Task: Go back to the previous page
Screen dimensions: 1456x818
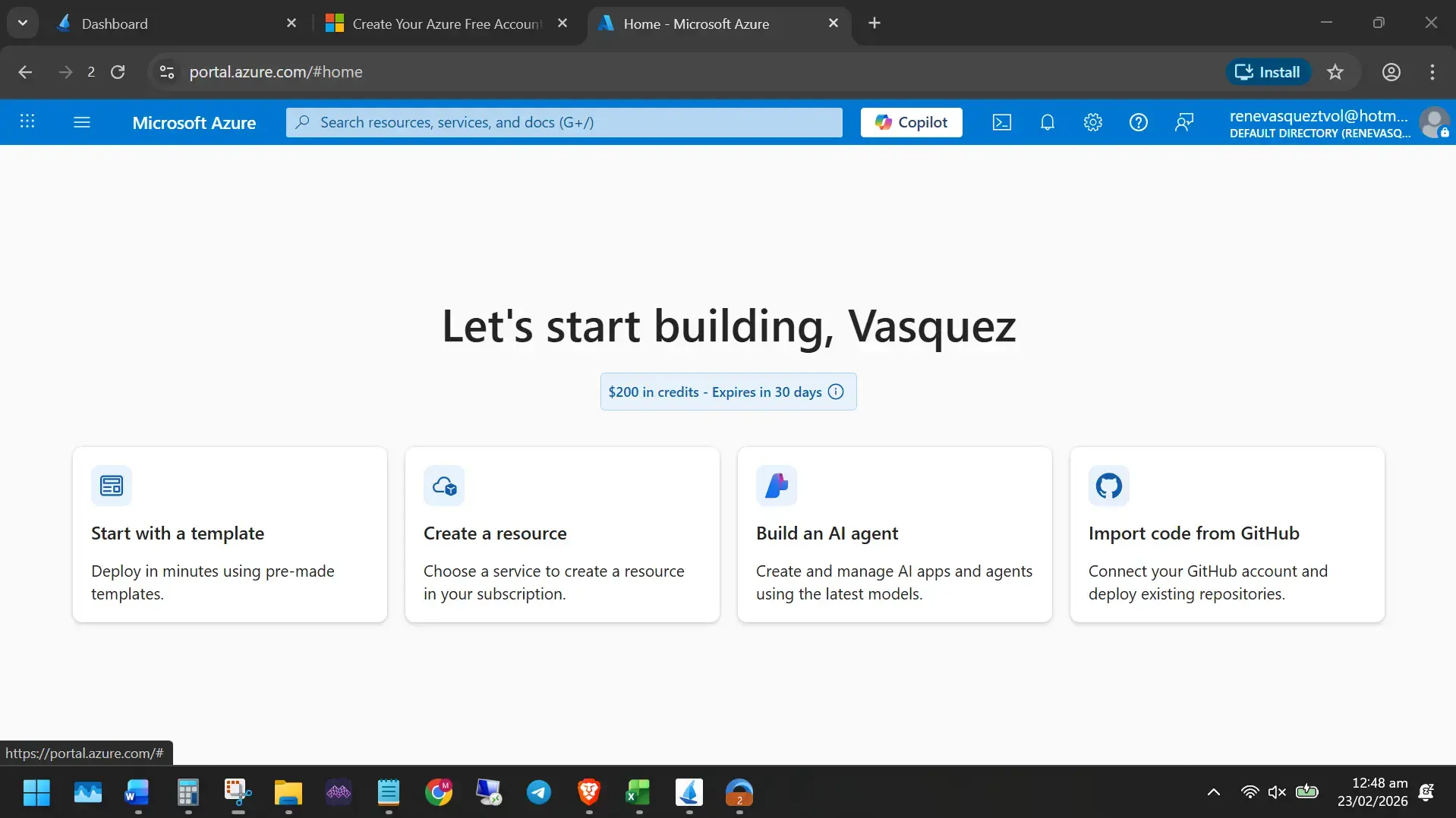Action: pos(25,72)
